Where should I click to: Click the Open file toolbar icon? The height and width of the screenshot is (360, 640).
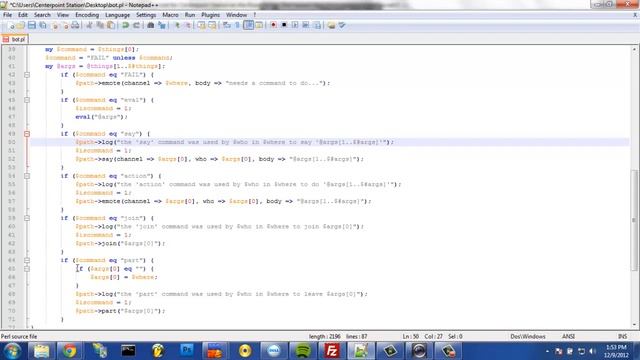pyautogui.click(x=21, y=25)
